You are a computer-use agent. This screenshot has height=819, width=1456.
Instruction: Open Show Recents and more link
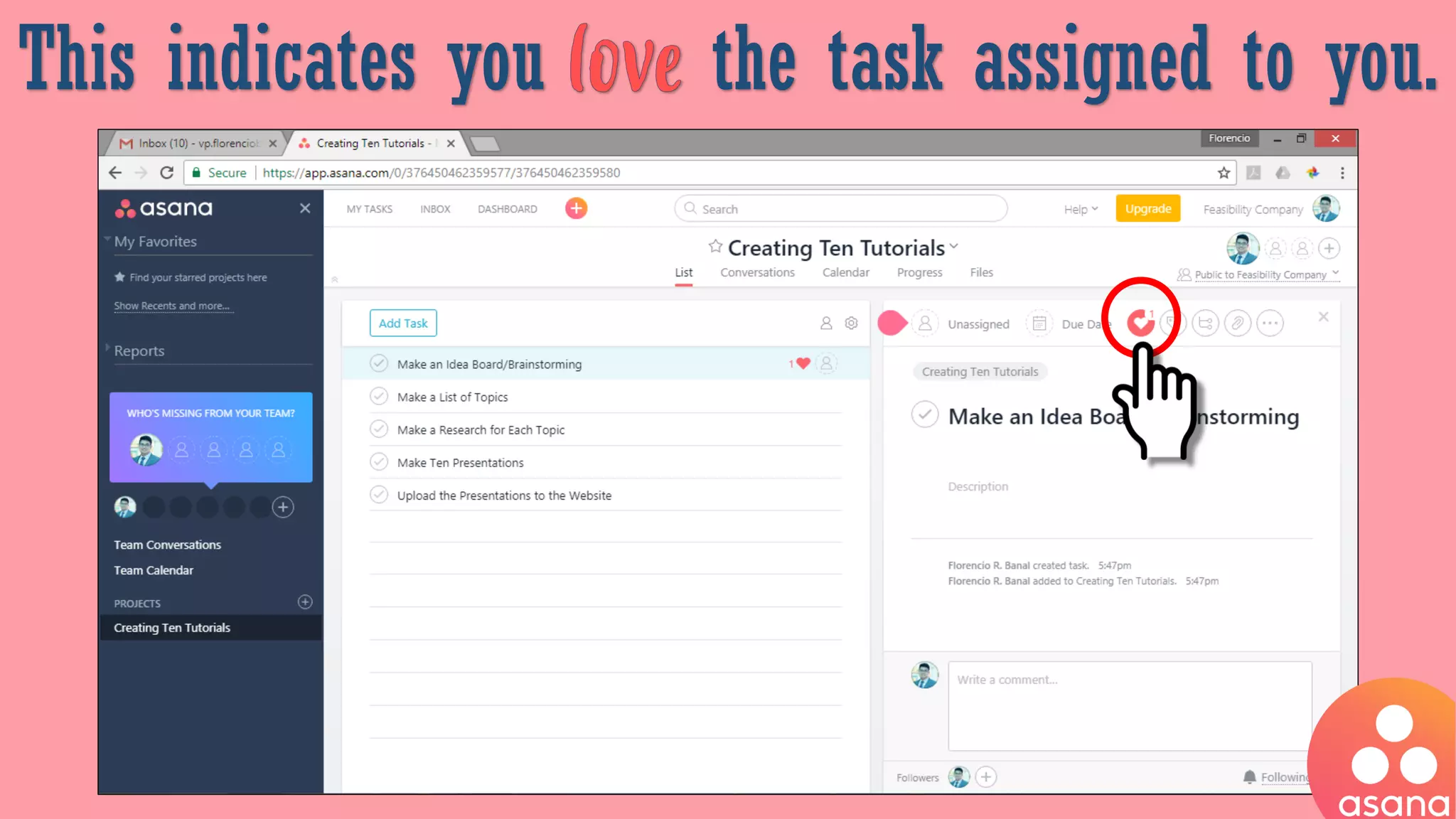click(x=172, y=306)
